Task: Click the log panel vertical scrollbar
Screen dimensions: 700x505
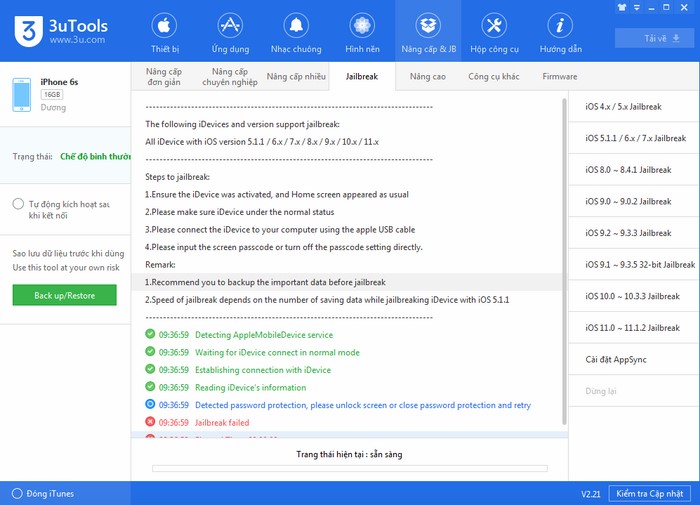Action: [564, 261]
